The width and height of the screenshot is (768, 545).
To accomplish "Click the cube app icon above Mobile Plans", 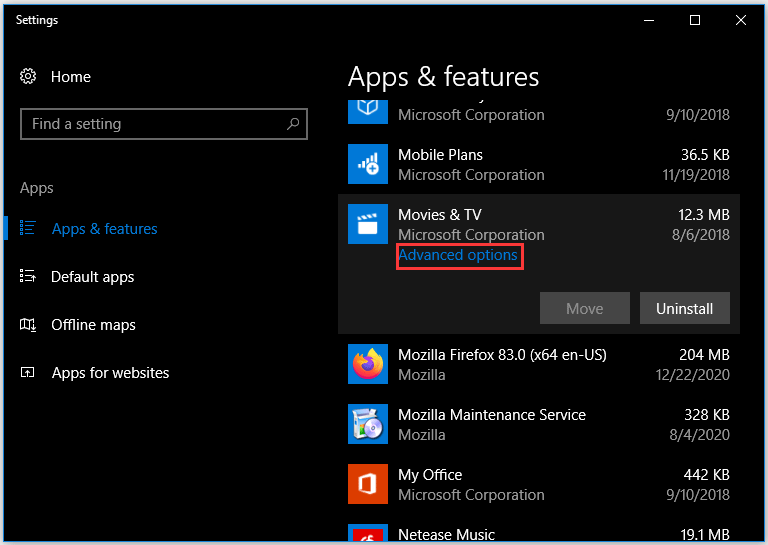I will pyautogui.click(x=368, y=112).
